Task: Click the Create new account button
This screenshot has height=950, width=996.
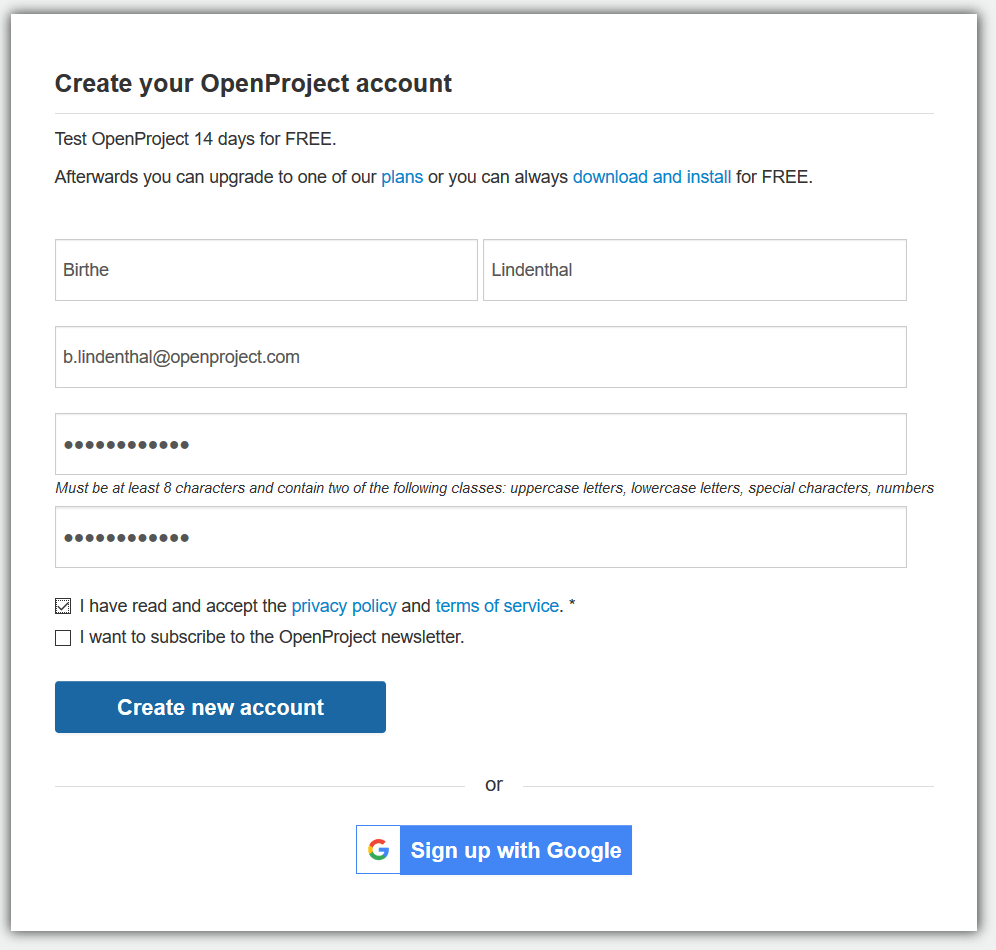Action: point(220,707)
